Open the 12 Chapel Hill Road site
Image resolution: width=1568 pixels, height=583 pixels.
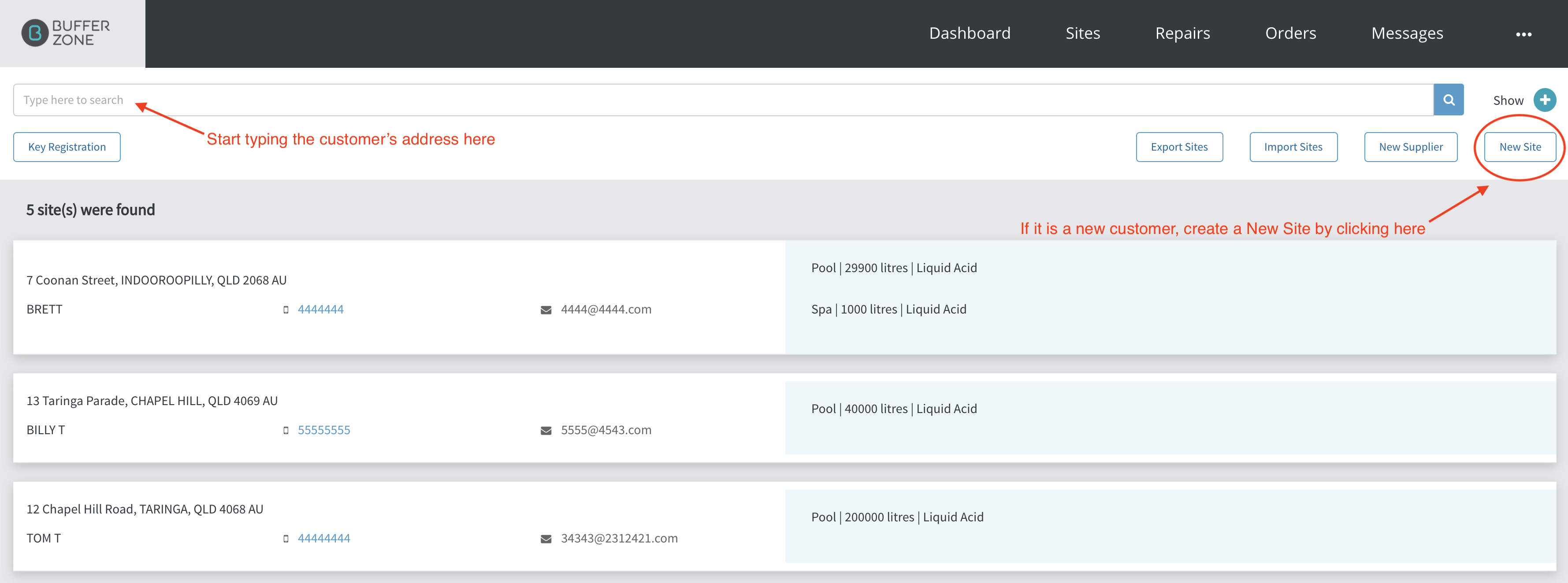145,509
